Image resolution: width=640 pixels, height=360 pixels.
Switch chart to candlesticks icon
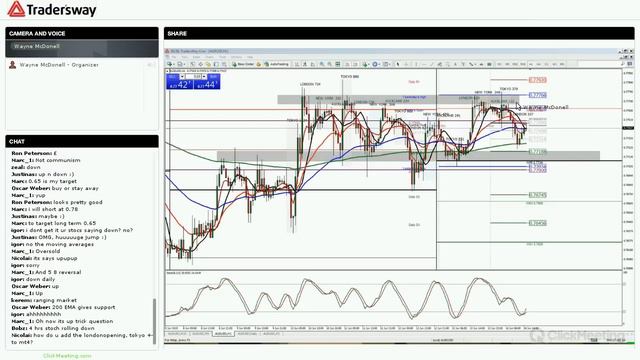pos(304,64)
